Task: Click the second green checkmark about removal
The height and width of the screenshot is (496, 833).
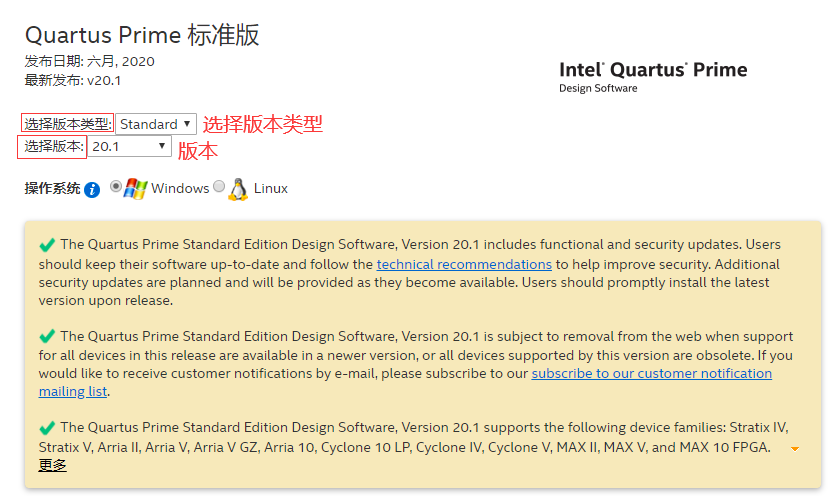Action: (x=47, y=336)
